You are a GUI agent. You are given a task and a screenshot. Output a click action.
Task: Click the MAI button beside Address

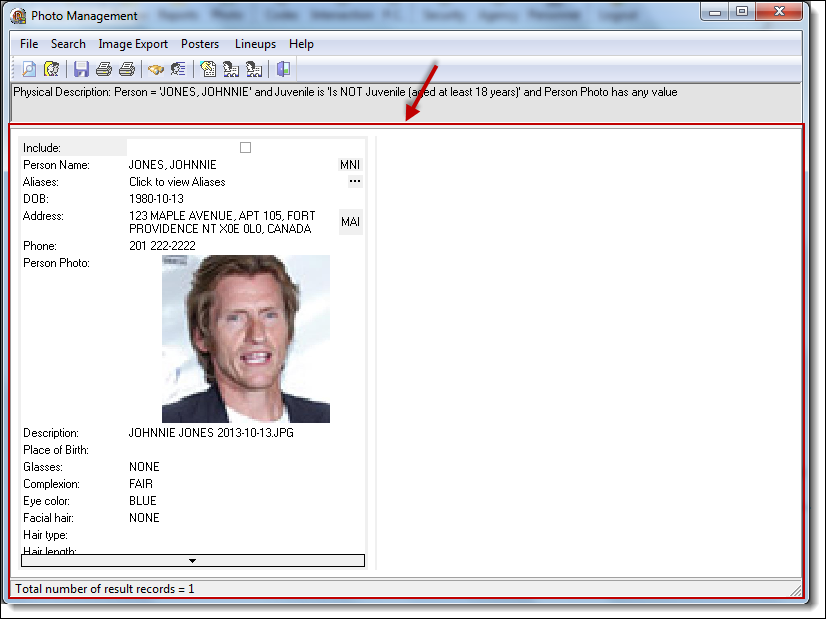(350, 222)
